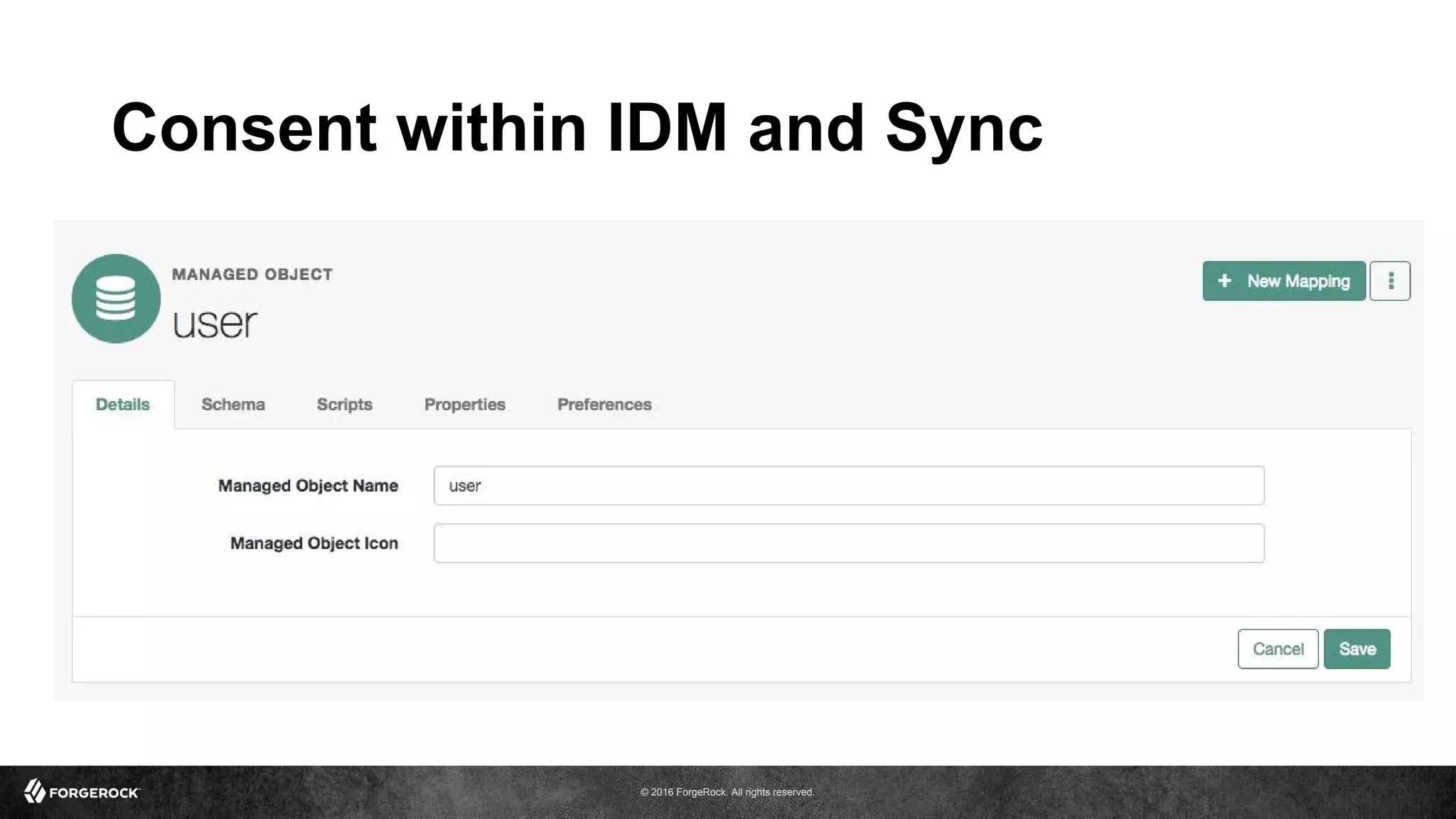This screenshot has width=1456, height=819.
Task: Select the Properties tab
Action: point(464,405)
